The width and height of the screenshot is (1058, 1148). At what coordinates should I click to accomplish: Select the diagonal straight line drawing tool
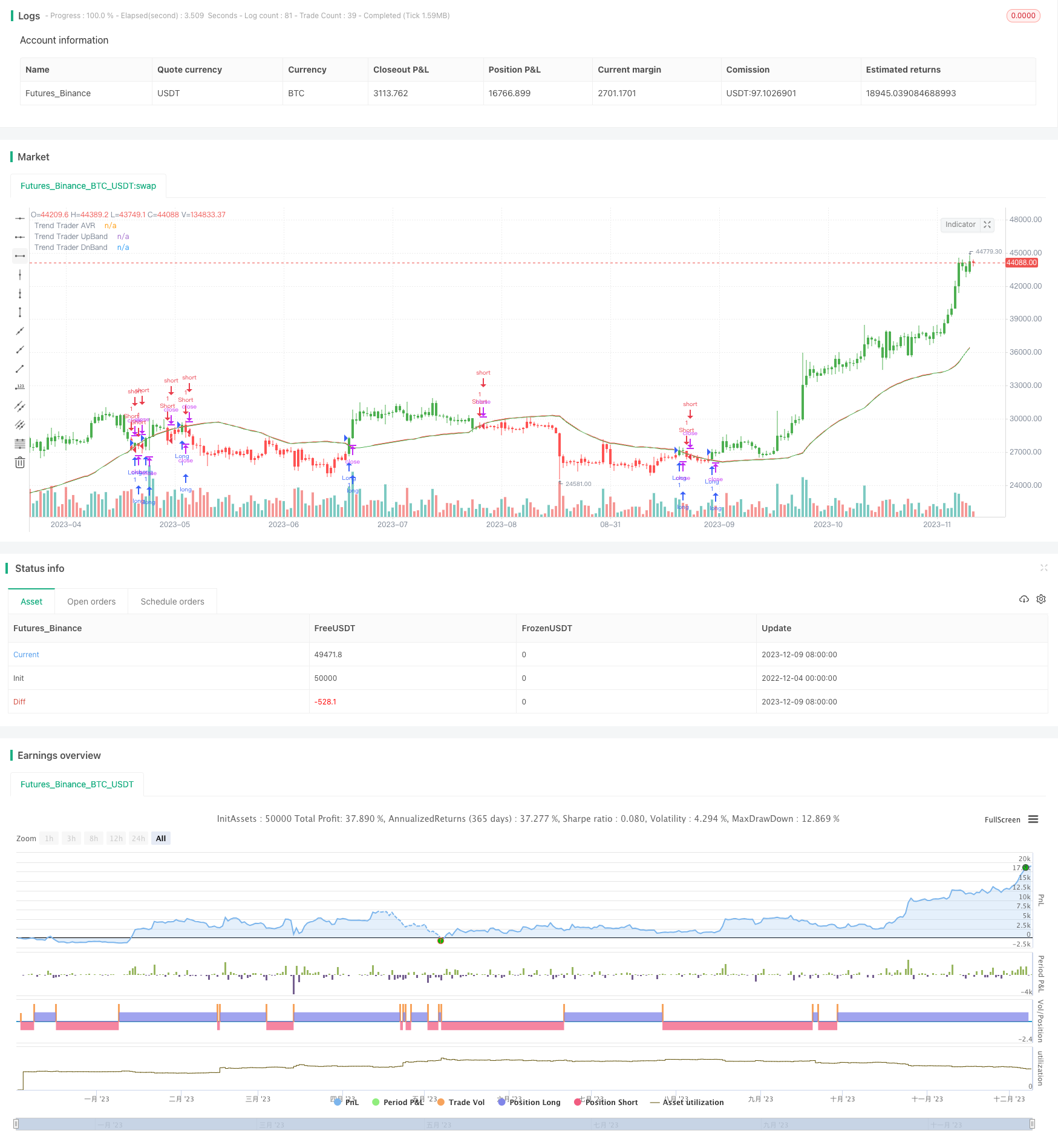tap(20, 331)
